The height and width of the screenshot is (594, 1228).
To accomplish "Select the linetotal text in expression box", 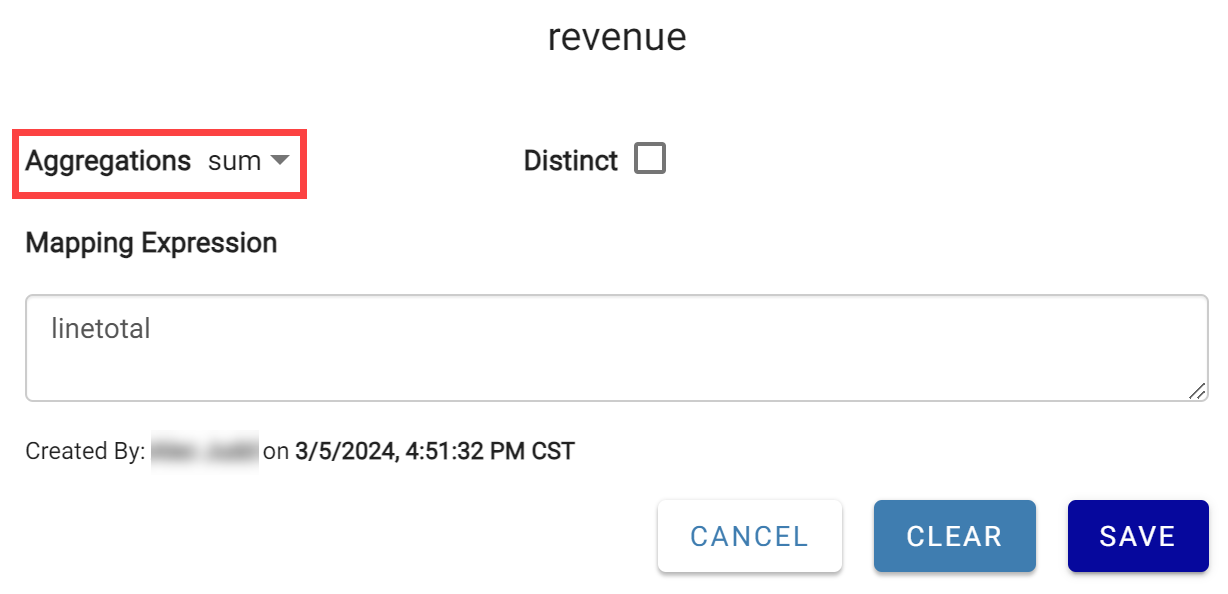I will point(100,329).
